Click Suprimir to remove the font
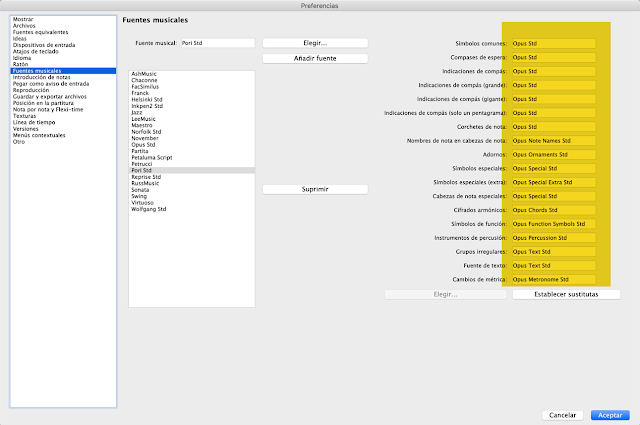Screen dimensions: 640x425 315,189
